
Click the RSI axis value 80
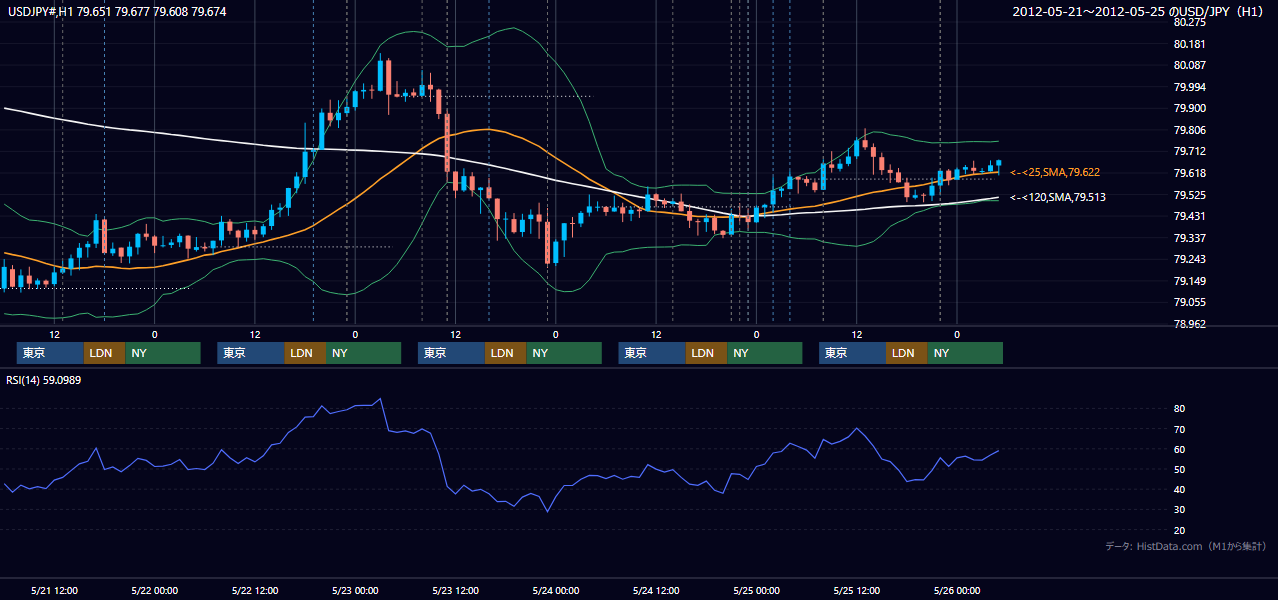1180,409
